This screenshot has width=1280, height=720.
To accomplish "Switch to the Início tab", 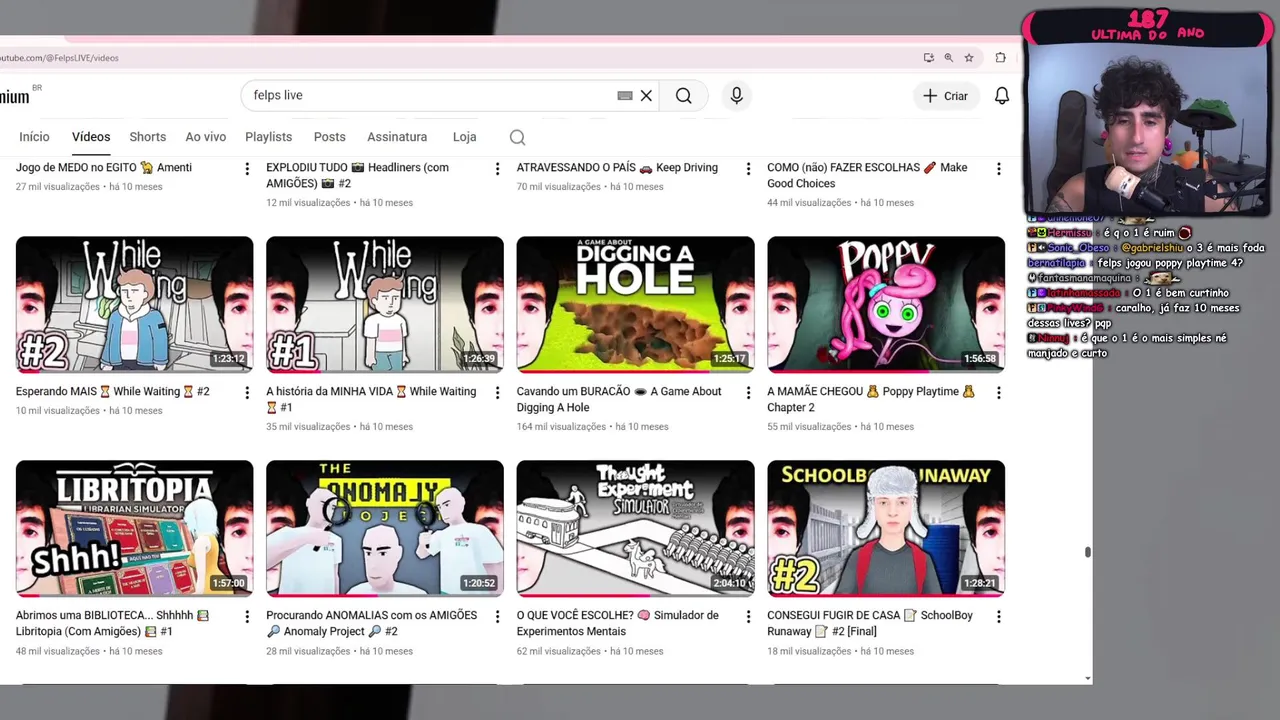I will click(34, 137).
